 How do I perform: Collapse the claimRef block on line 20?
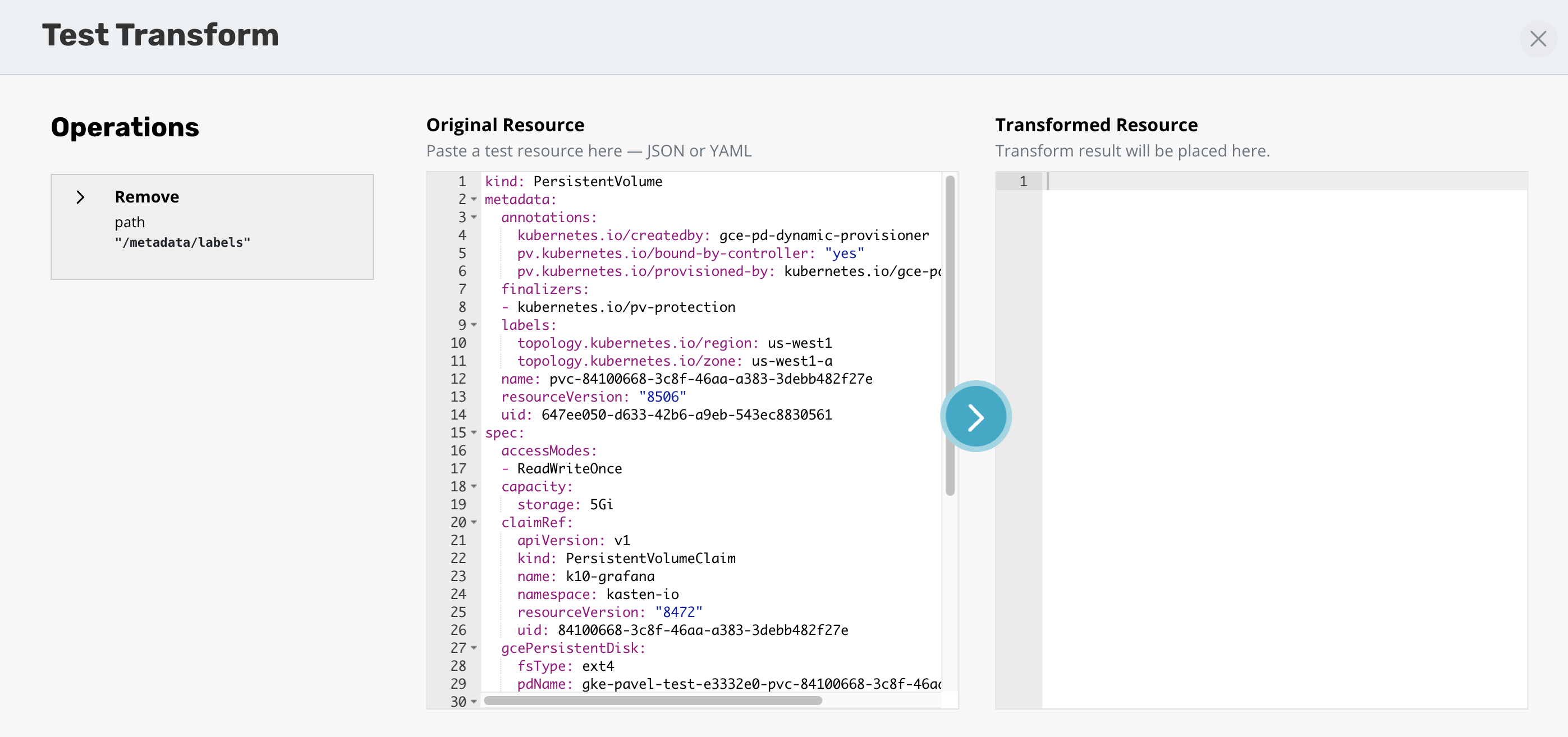click(x=474, y=522)
